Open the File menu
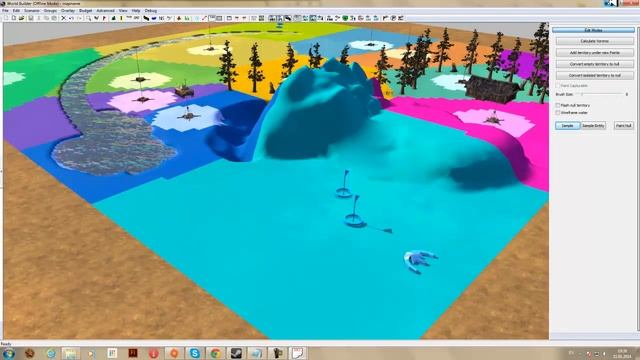This screenshot has width=640, height=360. (x=5, y=11)
